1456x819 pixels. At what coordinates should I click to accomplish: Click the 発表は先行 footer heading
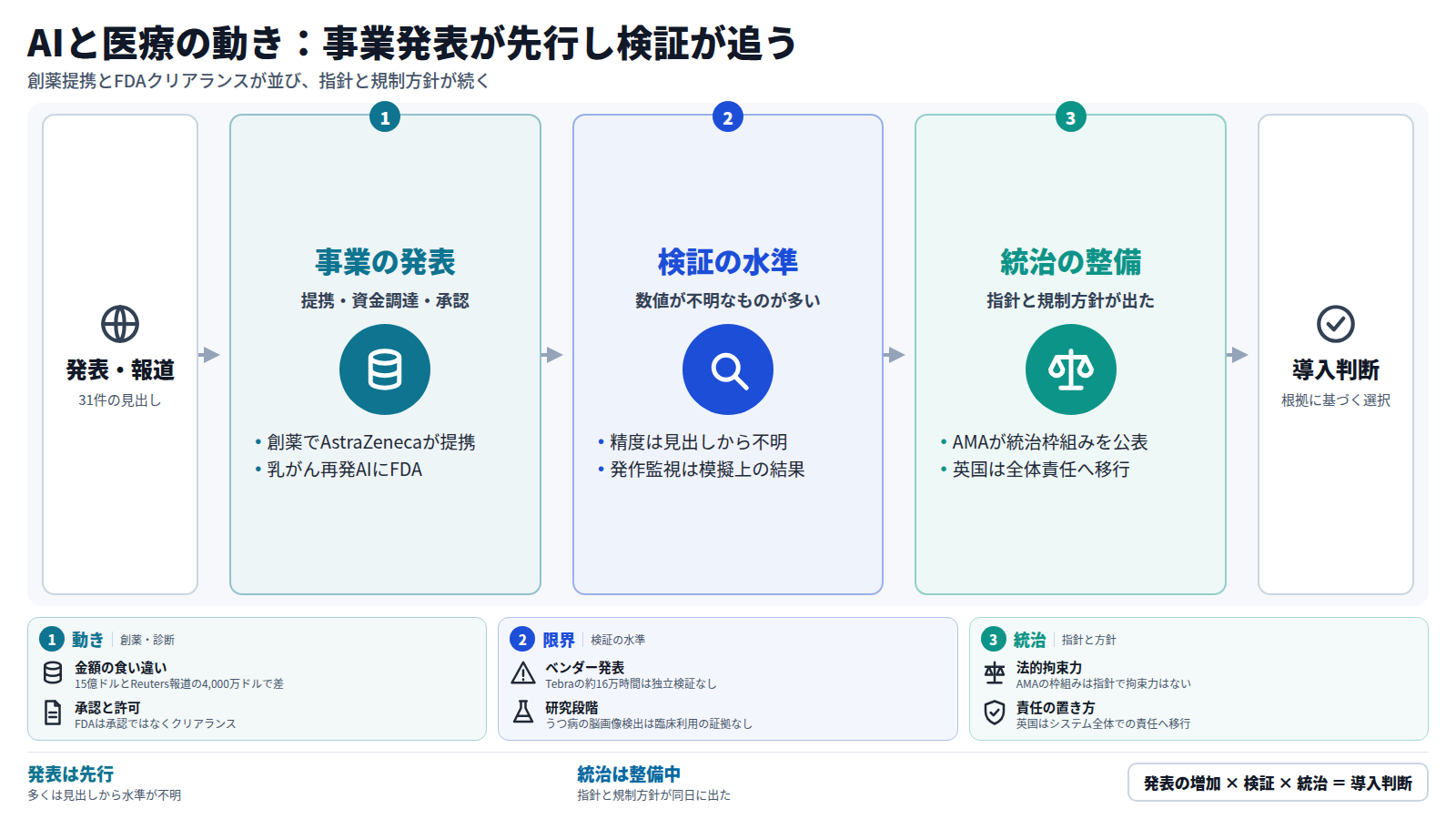71,774
